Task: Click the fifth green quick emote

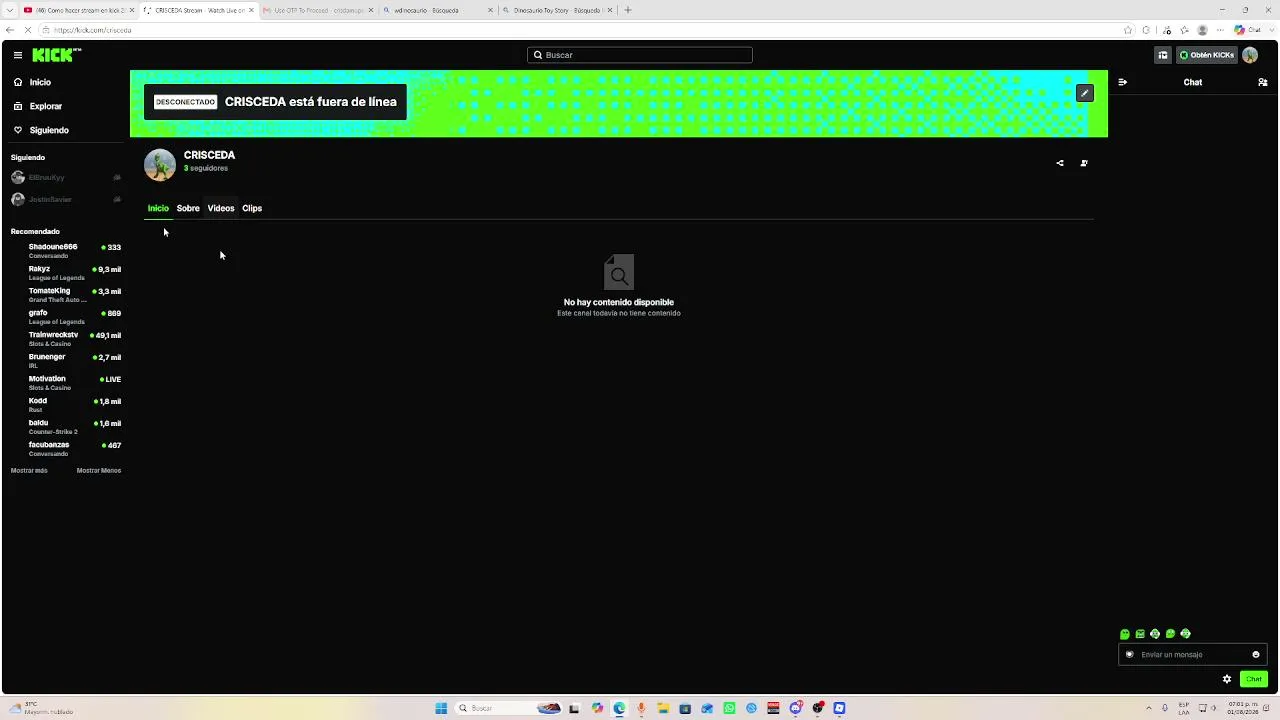Action: tap(1186, 634)
